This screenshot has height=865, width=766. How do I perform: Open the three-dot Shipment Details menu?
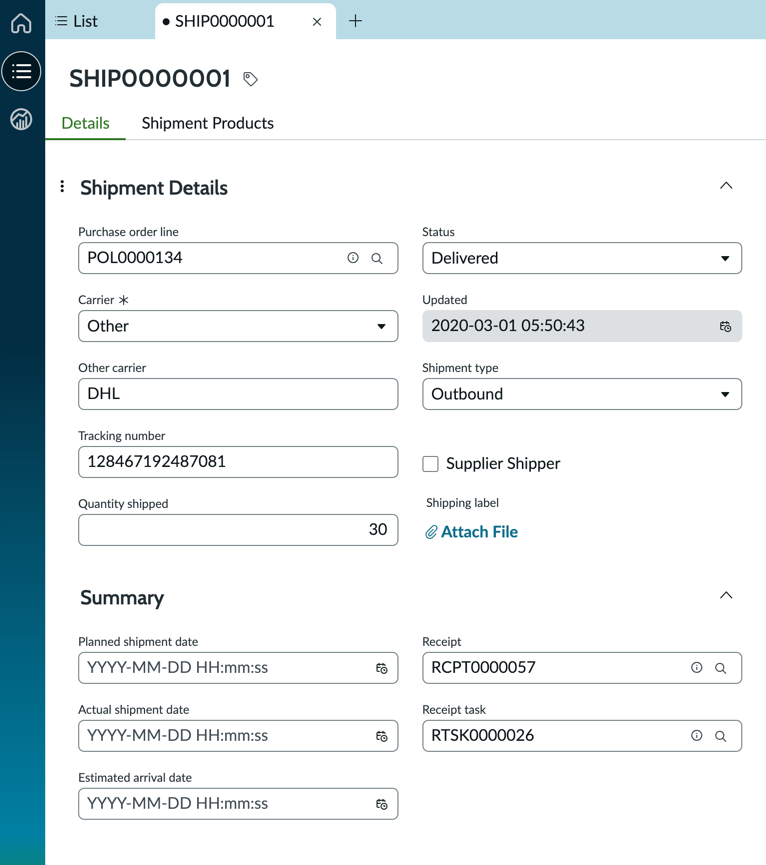click(62, 186)
